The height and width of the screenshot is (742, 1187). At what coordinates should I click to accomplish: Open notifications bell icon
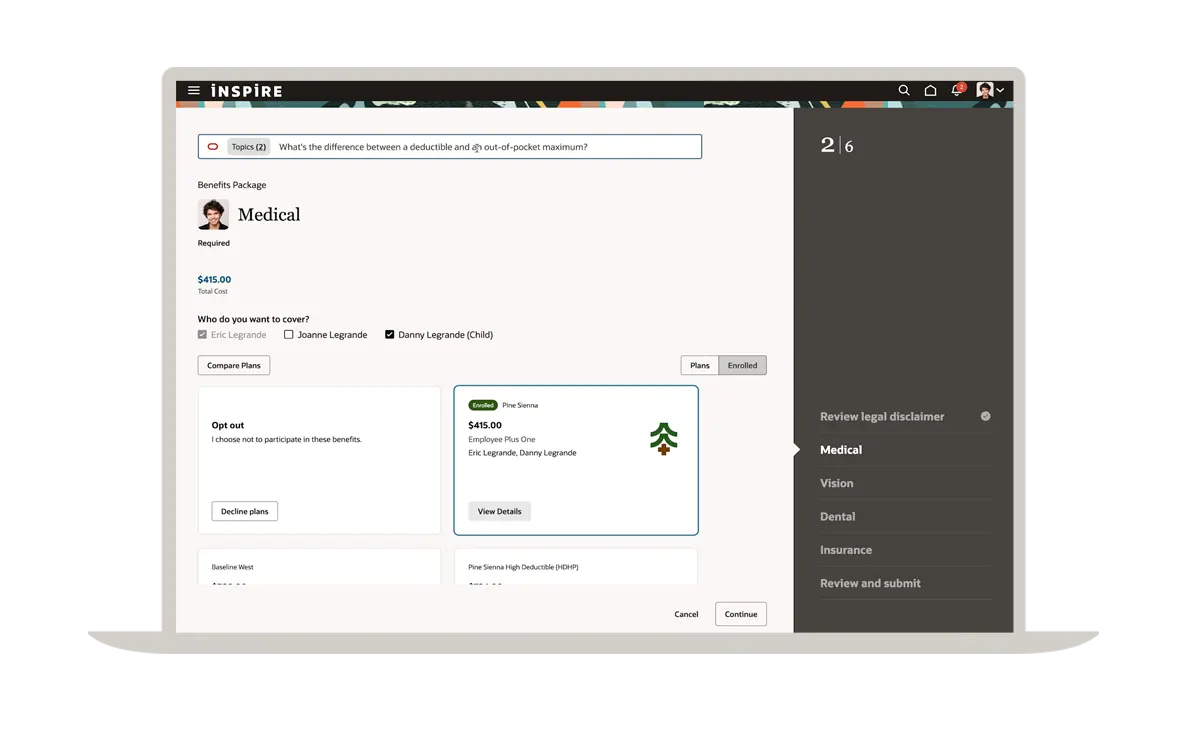957,91
